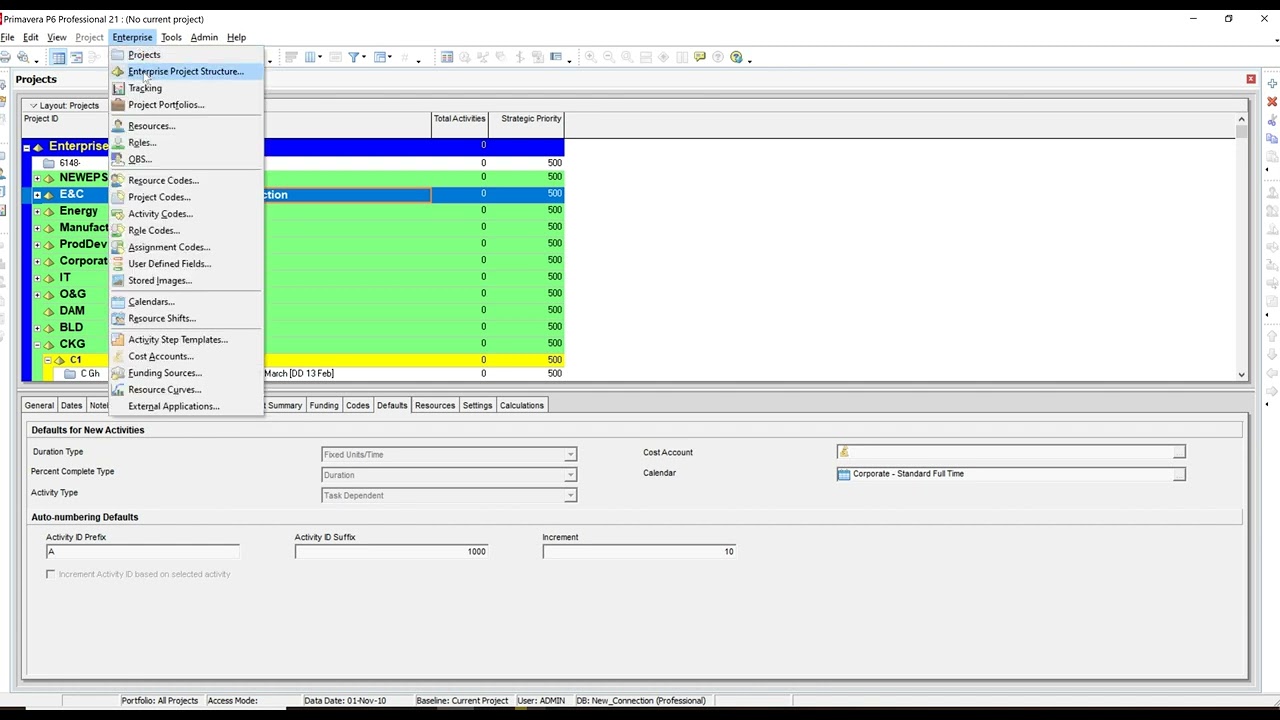The height and width of the screenshot is (720, 1280).
Task: Click the Stored Images icon in the menu
Action: pyautogui.click(x=118, y=281)
